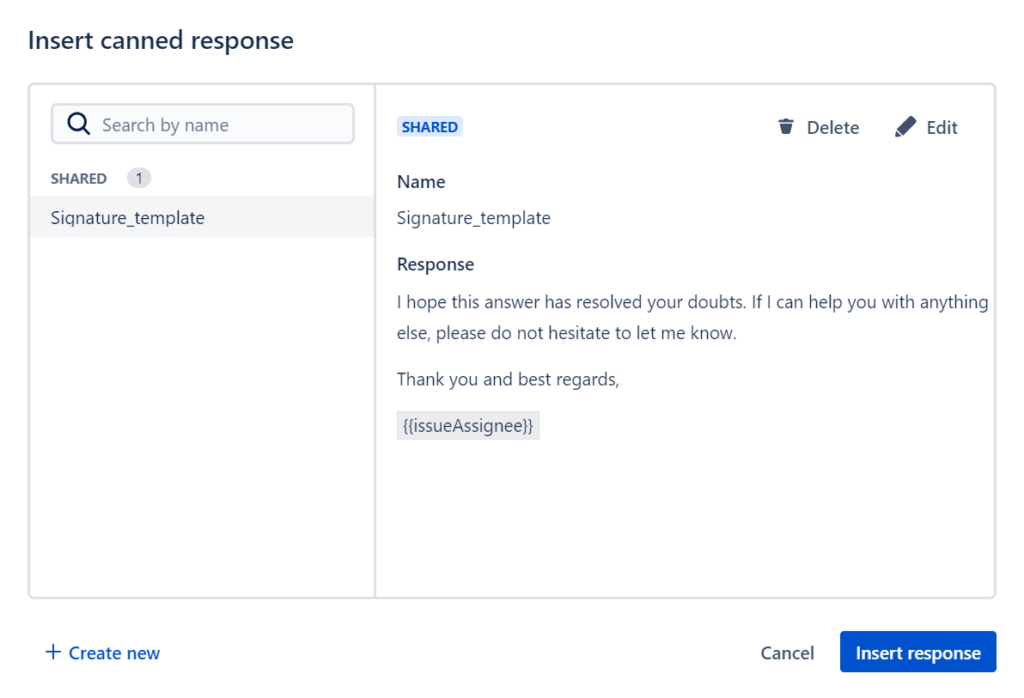Click the blue SHARED lozenge label
The height and width of the screenshot is (698, 1024).
(430, 127)
